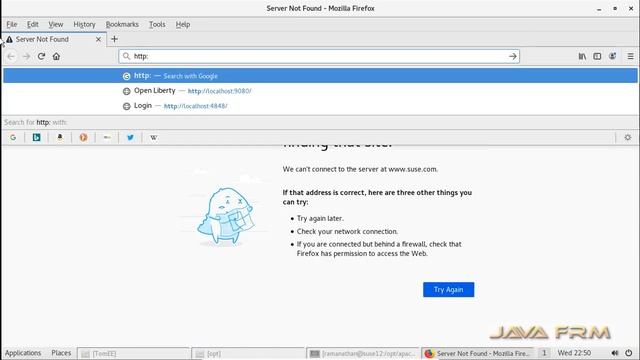Switch to the [opt] taskbar window
Image resolution: width=640 pixels, height=360 pixels.
(248, 353)
